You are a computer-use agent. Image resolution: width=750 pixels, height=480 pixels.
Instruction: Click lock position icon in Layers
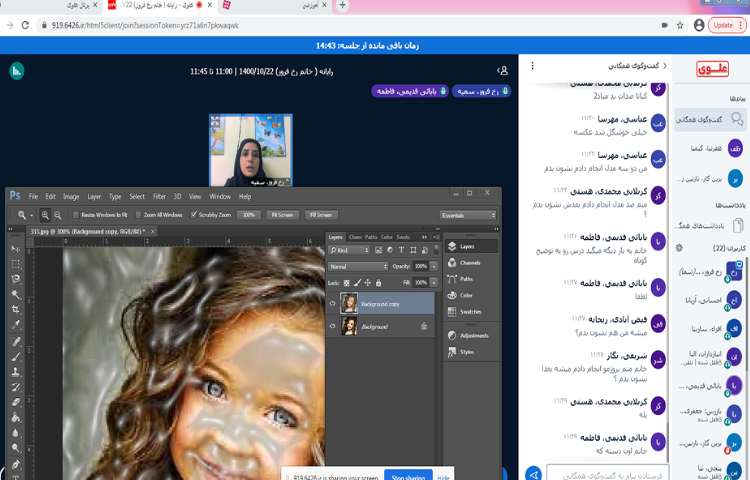point(367,283)
